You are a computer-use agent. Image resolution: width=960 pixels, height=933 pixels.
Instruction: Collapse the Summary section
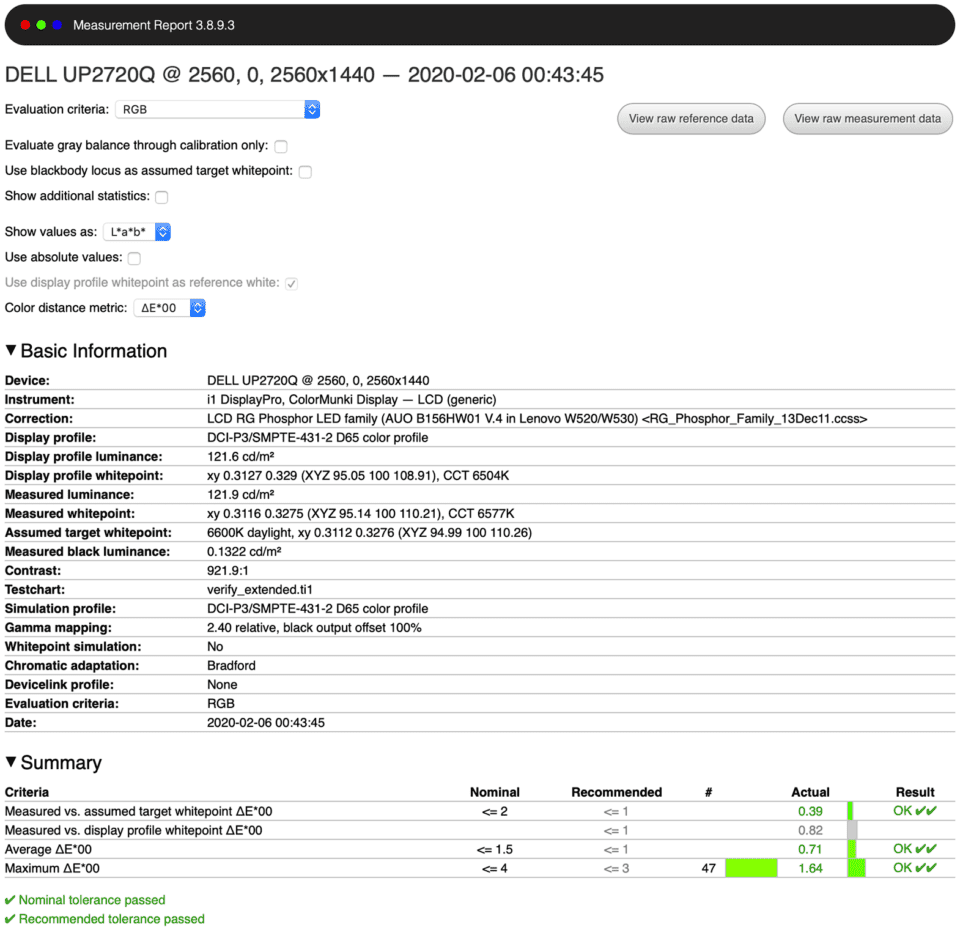pyautogui.click(x=10, y=762)
